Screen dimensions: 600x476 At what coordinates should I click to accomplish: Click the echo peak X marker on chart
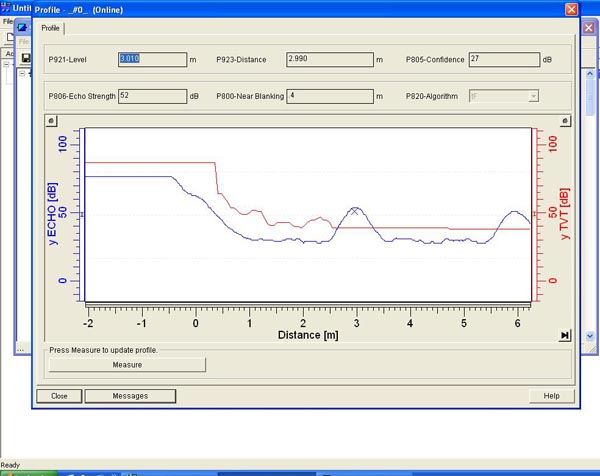[355, 211]
